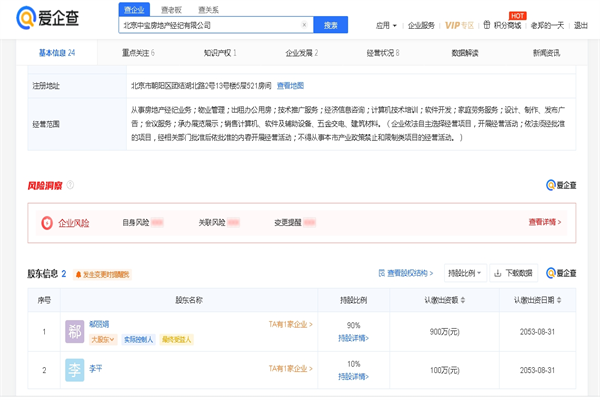This screenshot has width=600, height=400.
Task: Go to the VIP专区 link
Action: [x=459, y=26]
